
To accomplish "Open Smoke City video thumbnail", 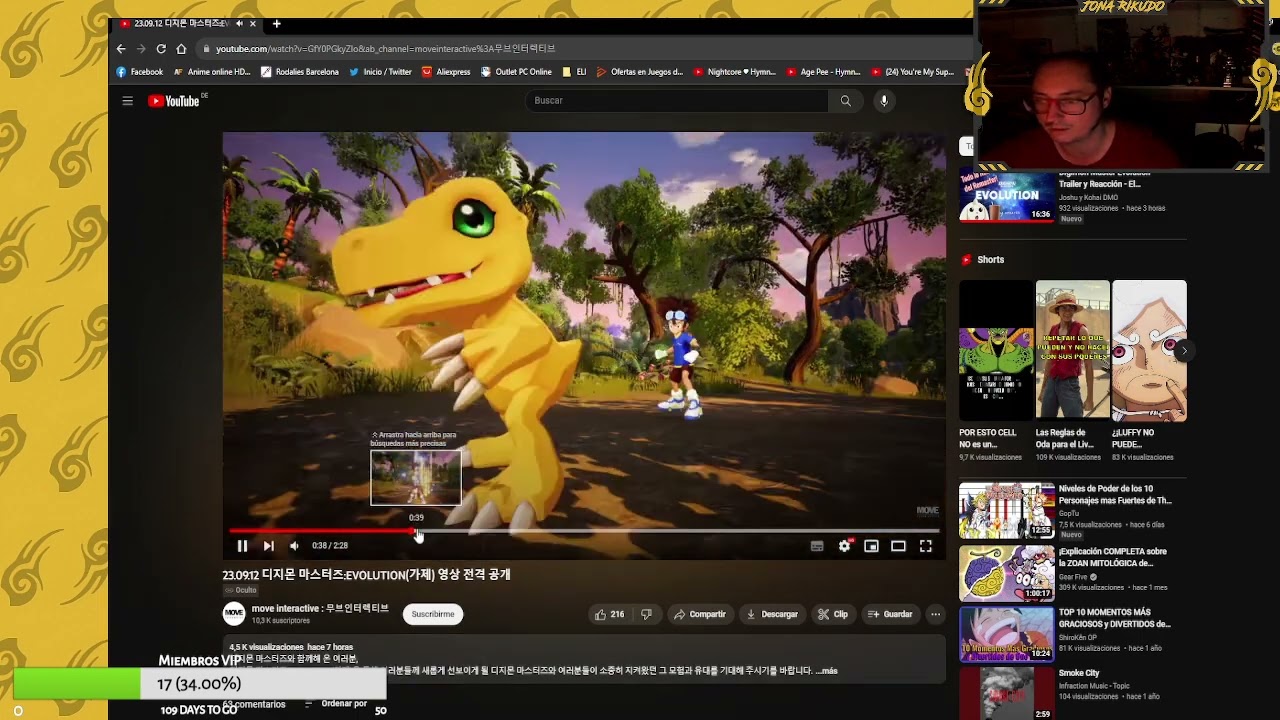I will 1006,694.
